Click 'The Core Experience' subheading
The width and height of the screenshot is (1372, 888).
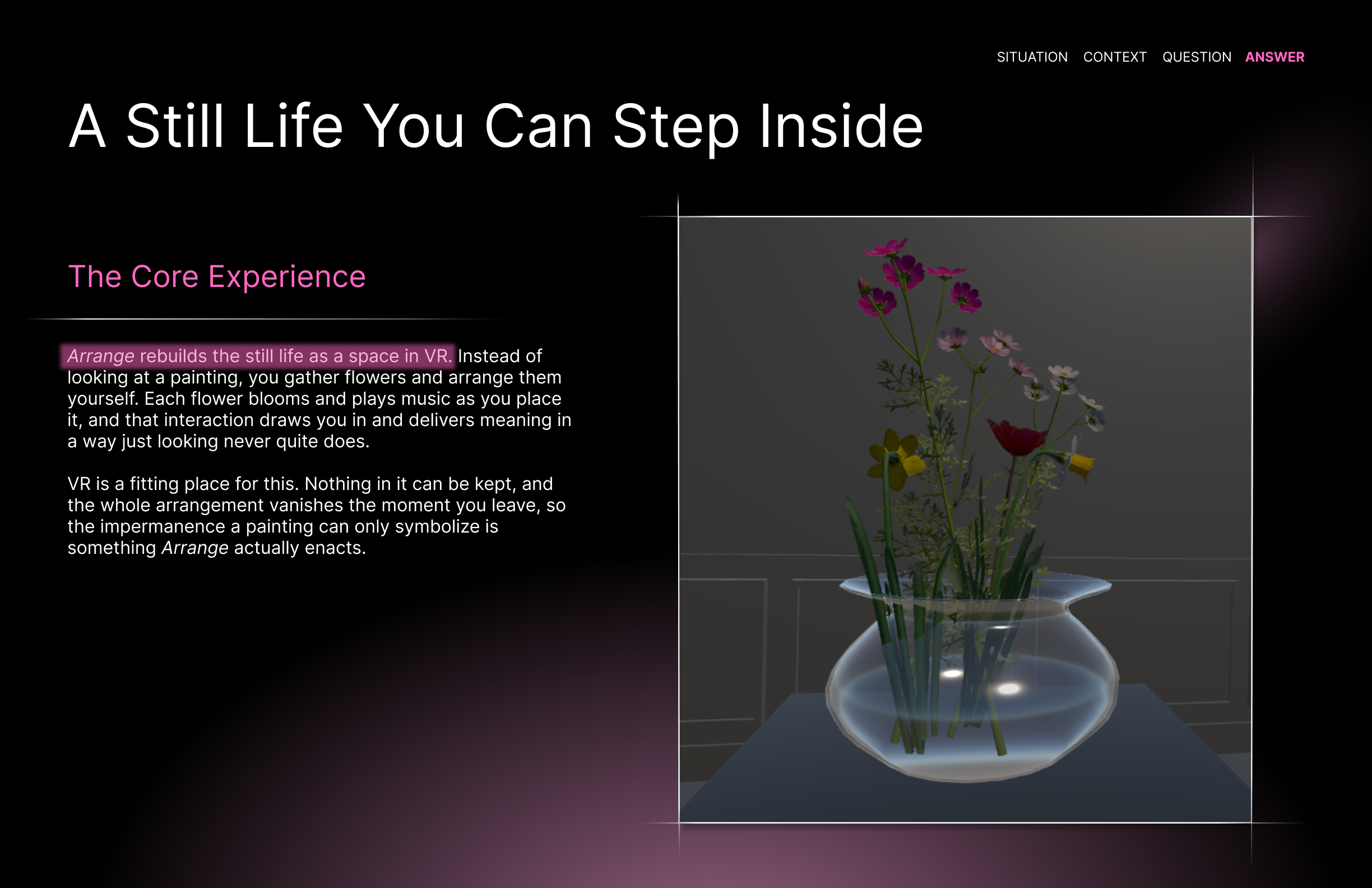[217, 277]
